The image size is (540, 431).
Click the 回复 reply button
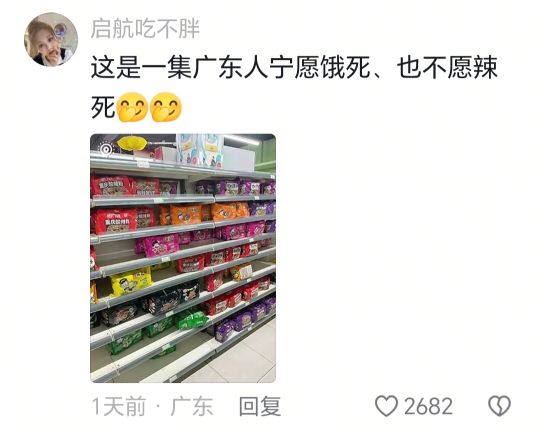[260, 406]
